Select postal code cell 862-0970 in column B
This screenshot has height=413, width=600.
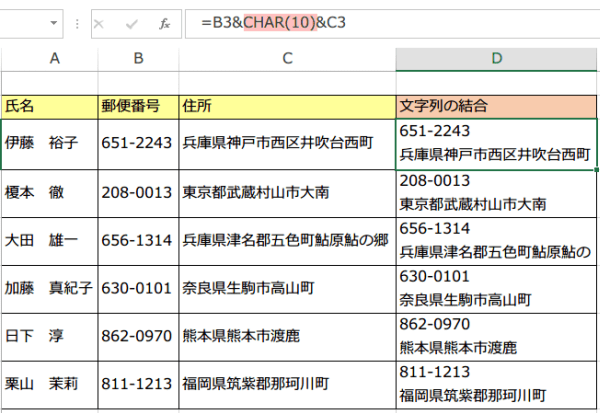coord(139,337)
